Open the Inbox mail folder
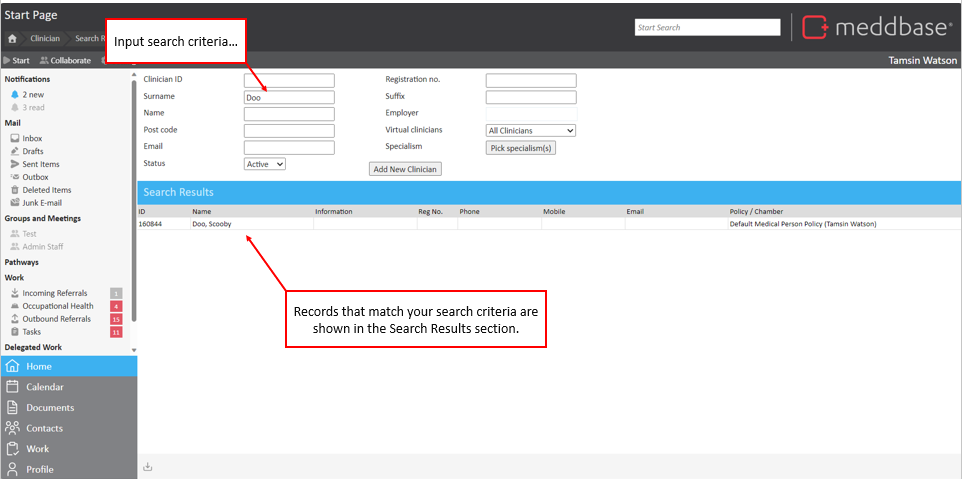The width and height of the screenshot is (962, 479). click(32, 138)
